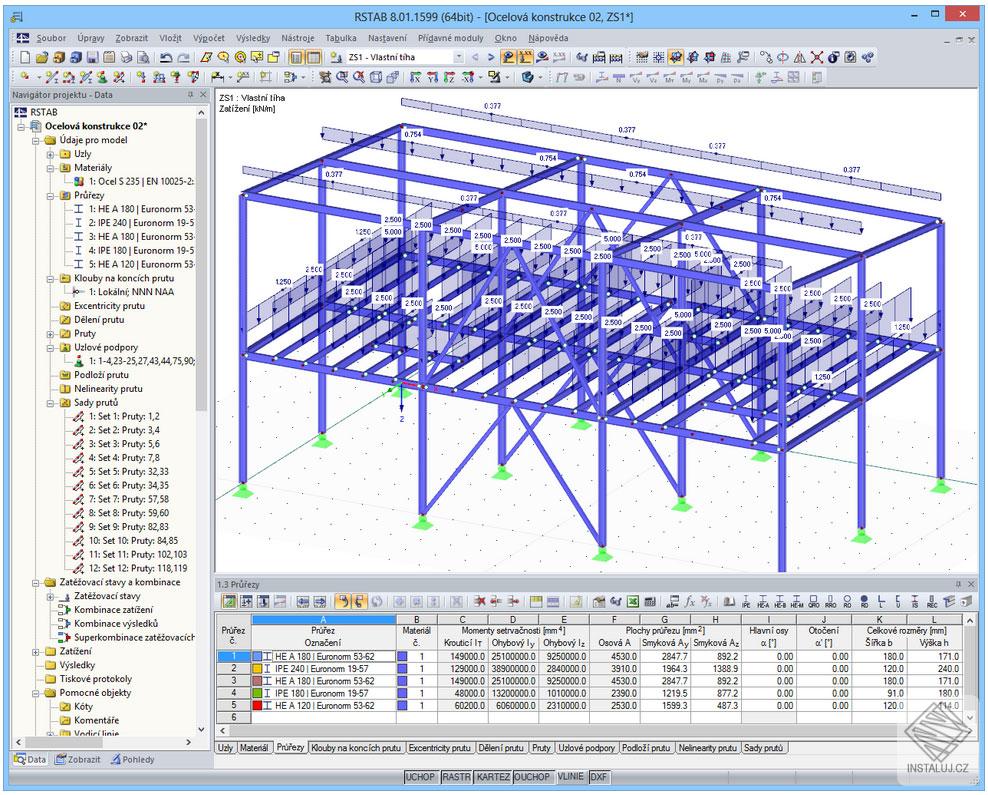Screen dimensions: 988x795
Task: Show shear force Vz results icon
Action: pos(653,77)
